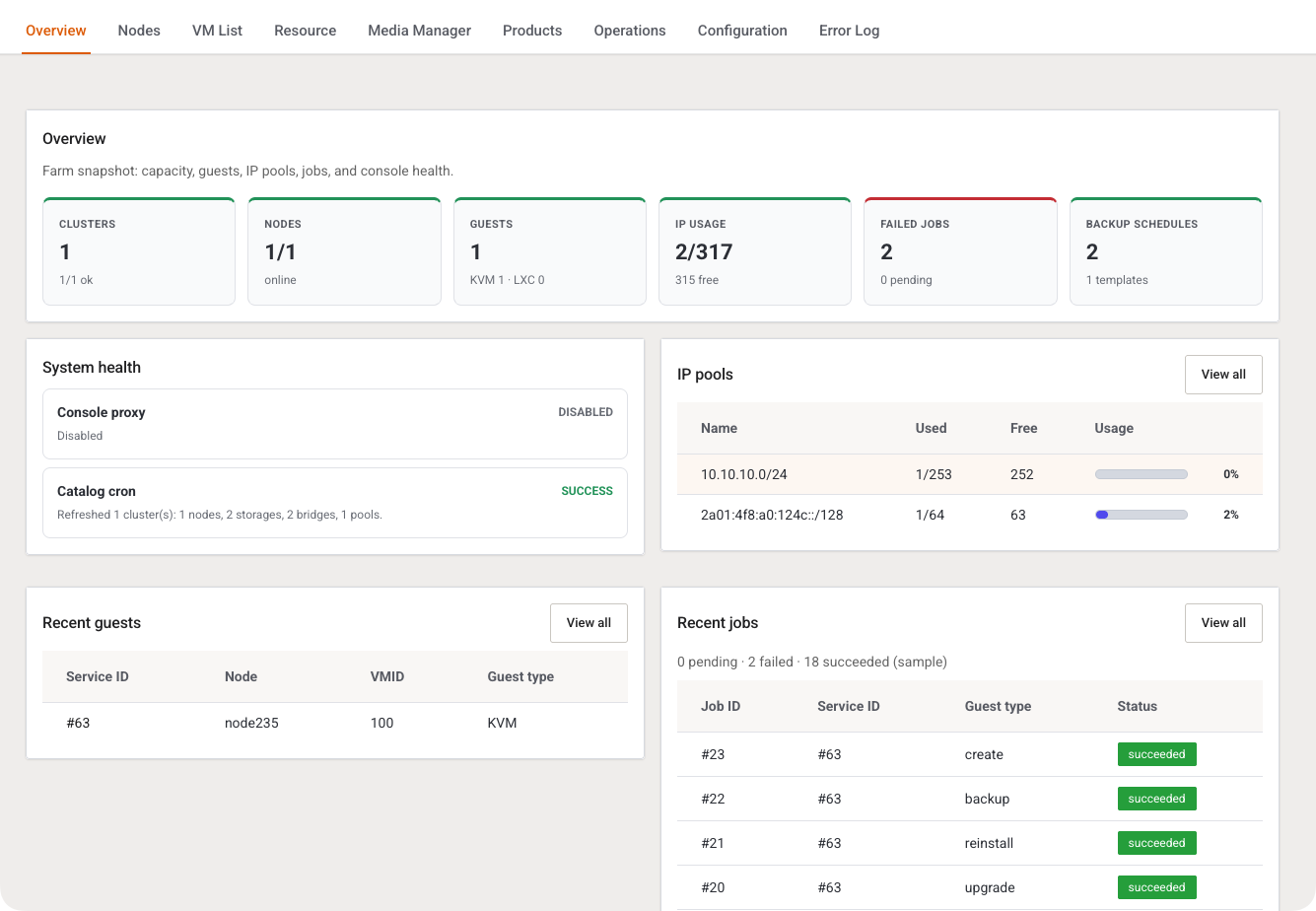The image size is (1316, 911).
Task: Click the Console proxy health entry
Action: click(x=335, y=424)
